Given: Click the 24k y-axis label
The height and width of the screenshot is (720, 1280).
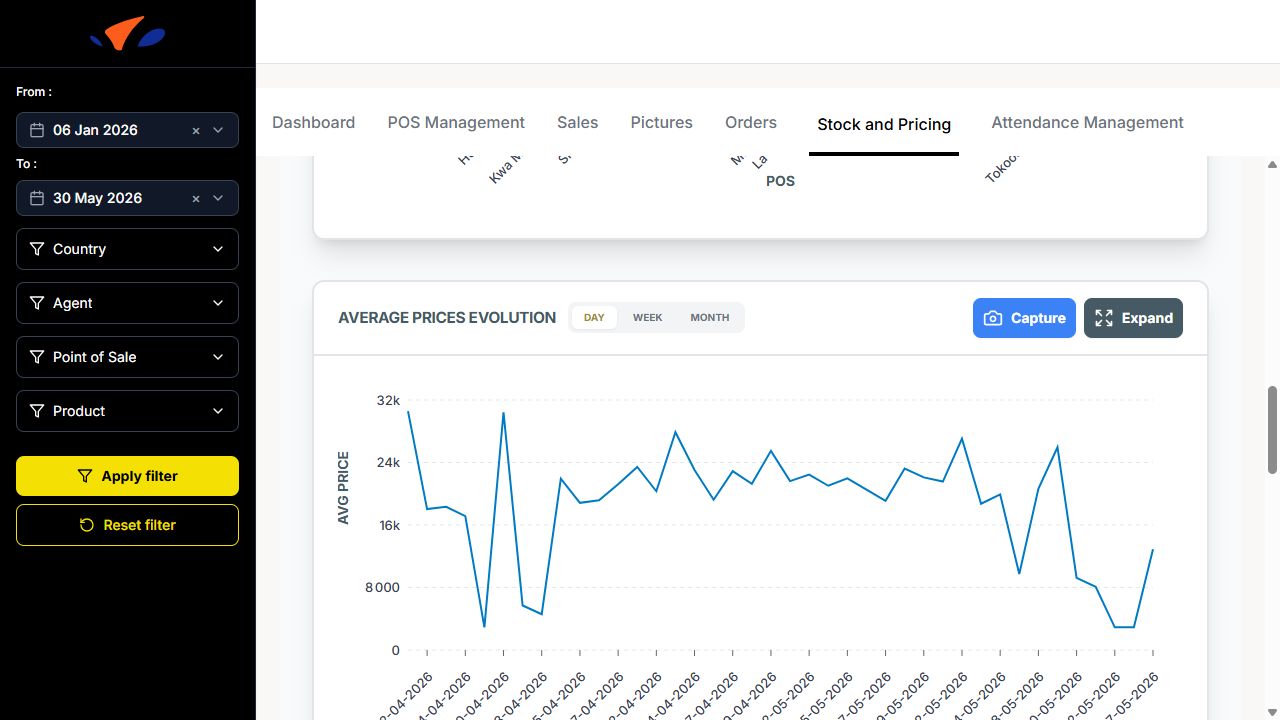Looking at the screenshot, I should point(388,463).
